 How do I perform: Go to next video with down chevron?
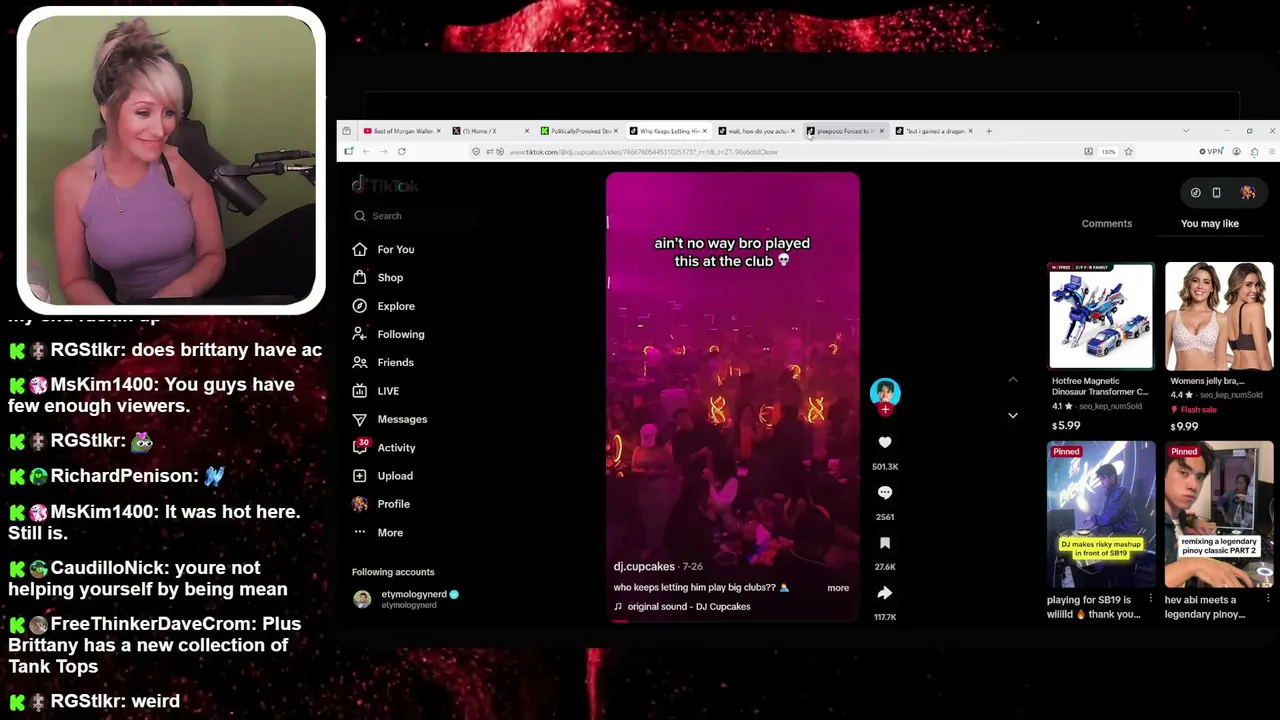click(1013, 415)
